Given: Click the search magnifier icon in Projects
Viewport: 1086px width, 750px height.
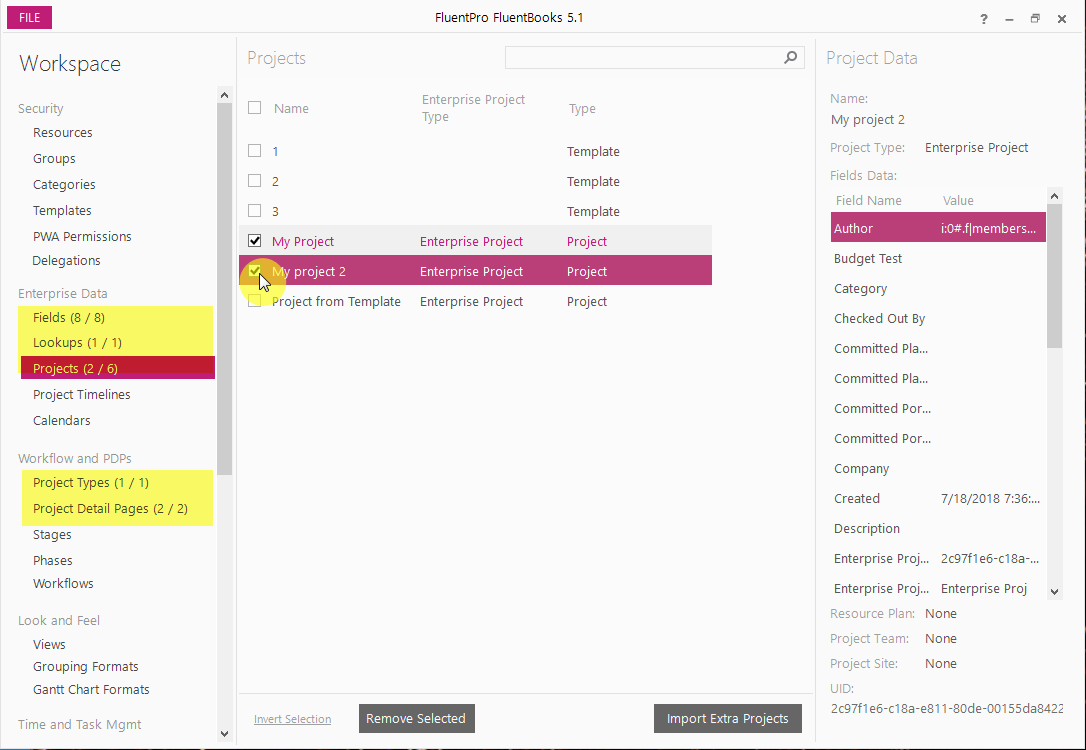Looking at the screenshot, I should click(790, 57).
